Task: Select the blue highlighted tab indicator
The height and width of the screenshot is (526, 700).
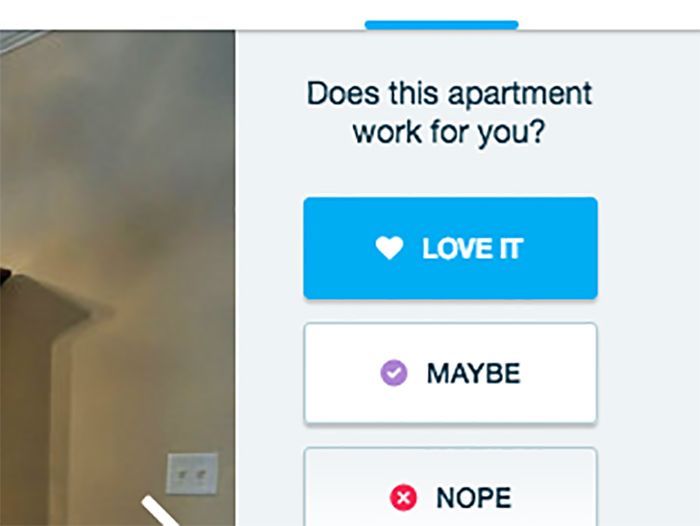Action: point(442,25)
